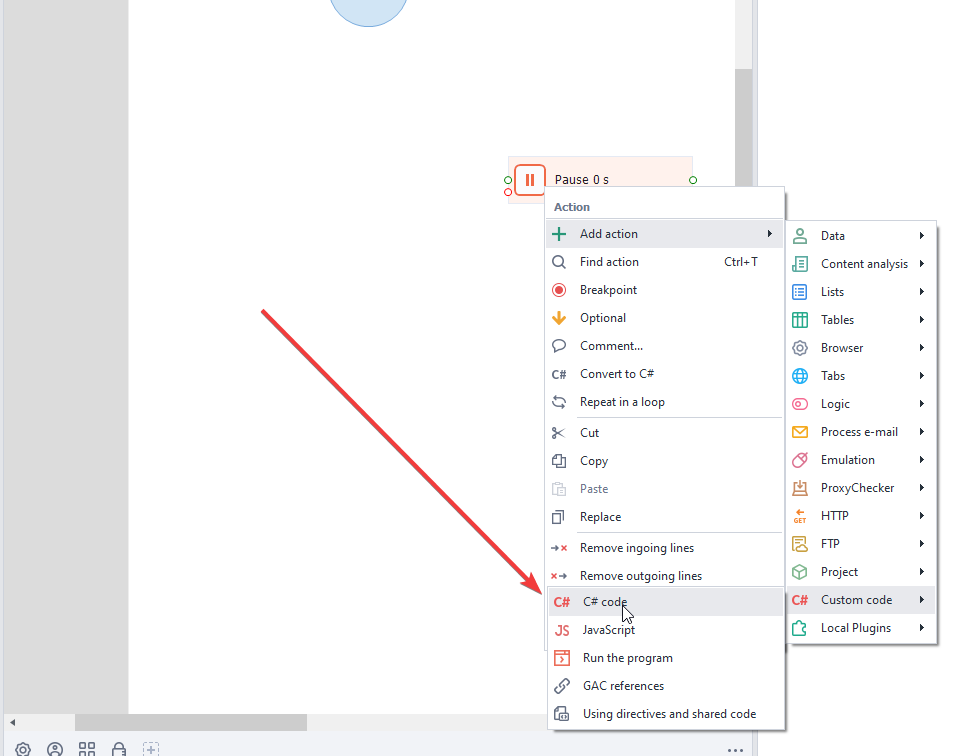Click the left scroll arrow at bottom

click(x=12, y=722)
